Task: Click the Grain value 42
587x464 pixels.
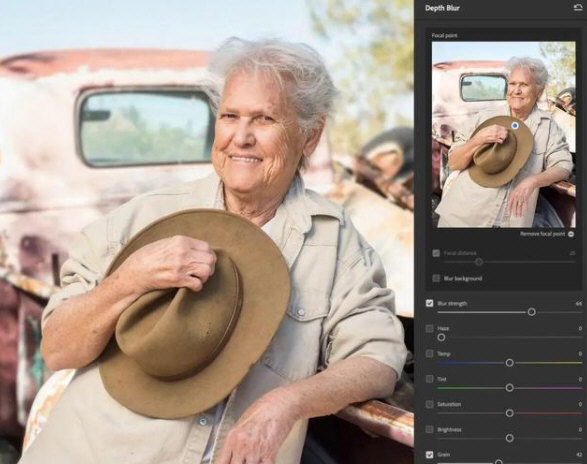Action: tap(579, 455)
